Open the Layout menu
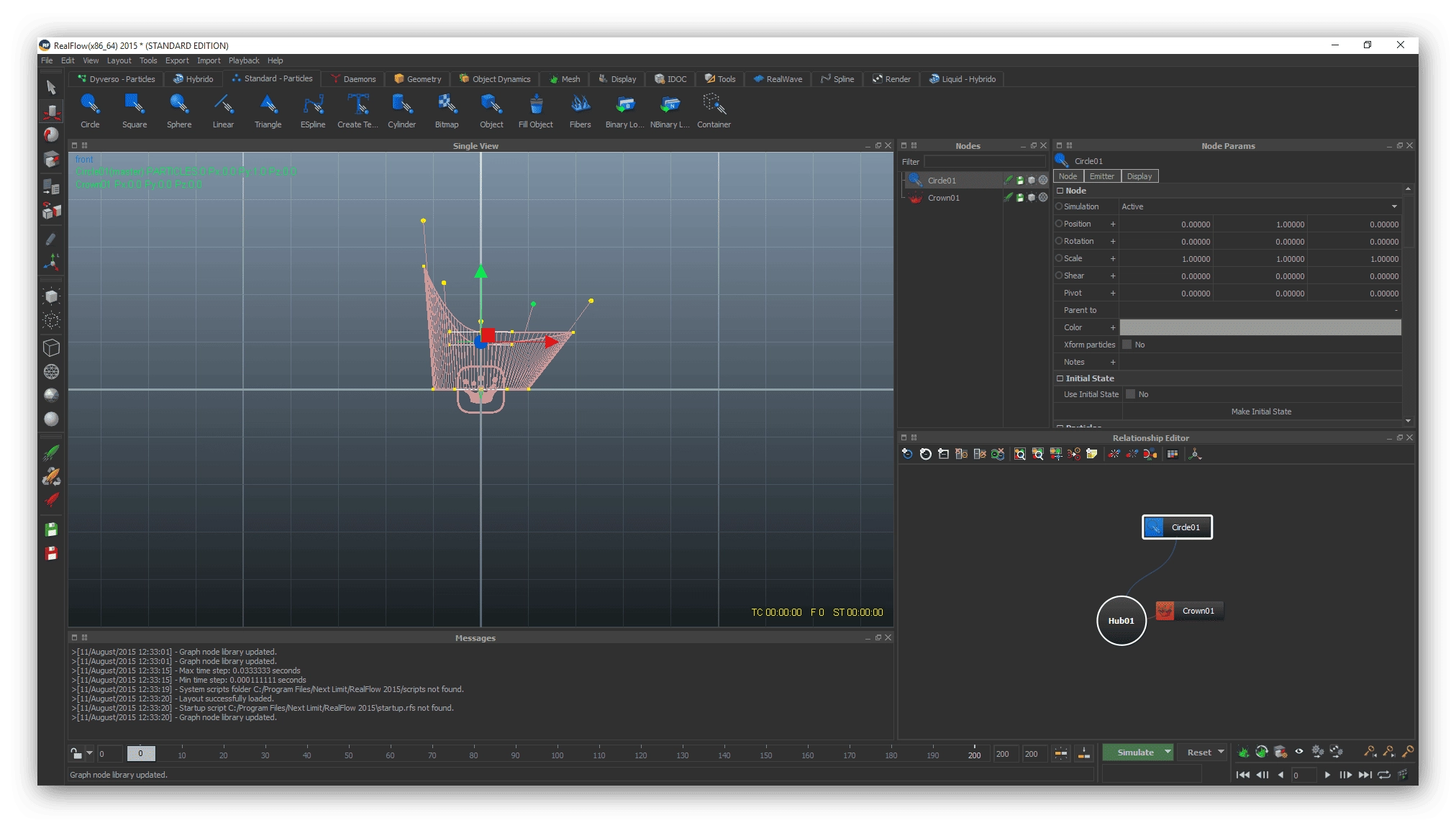This screenshot has width=1456, height=823. (119, 60)
